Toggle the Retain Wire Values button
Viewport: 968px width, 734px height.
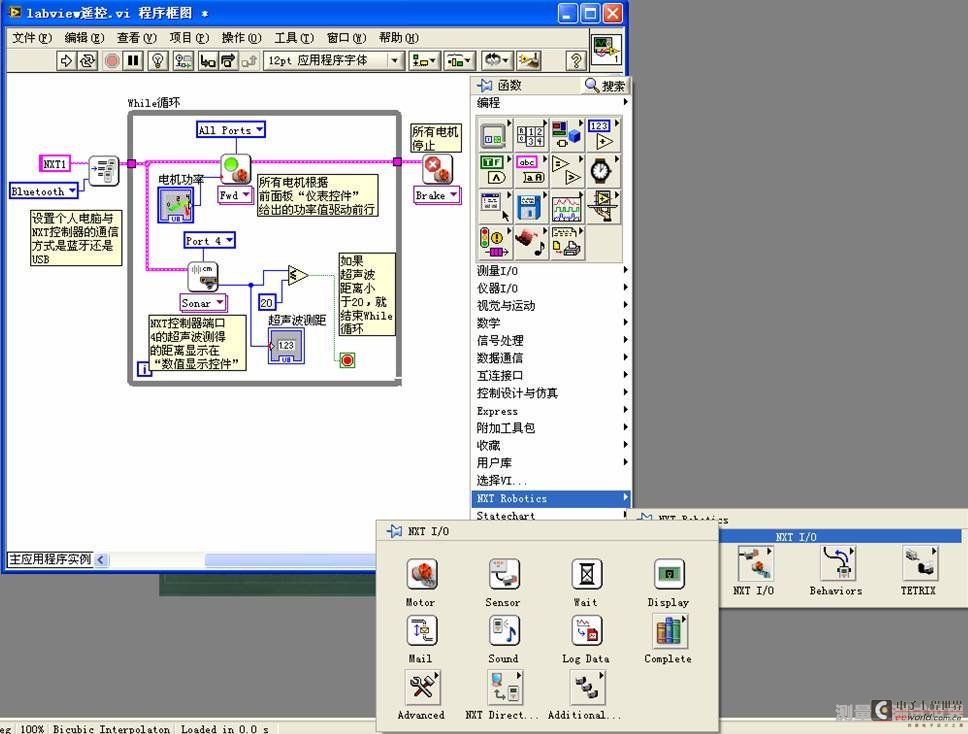tap(183, 60)
